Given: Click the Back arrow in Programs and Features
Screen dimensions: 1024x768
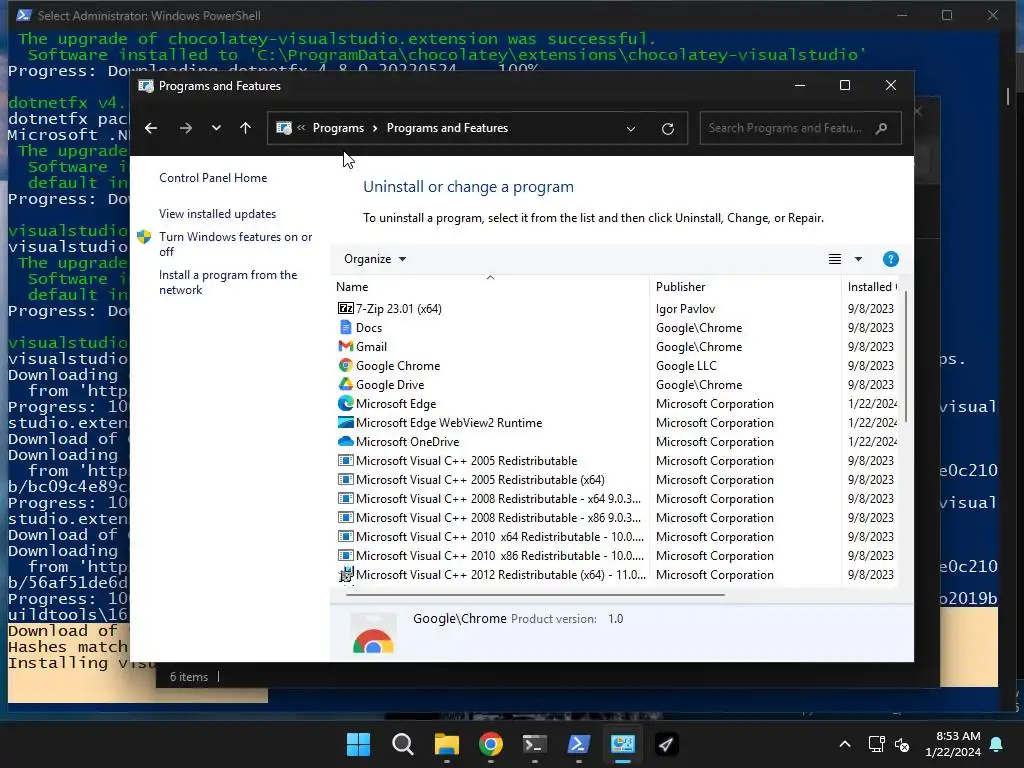Looking at the screenshot, I should click(151, 128).
